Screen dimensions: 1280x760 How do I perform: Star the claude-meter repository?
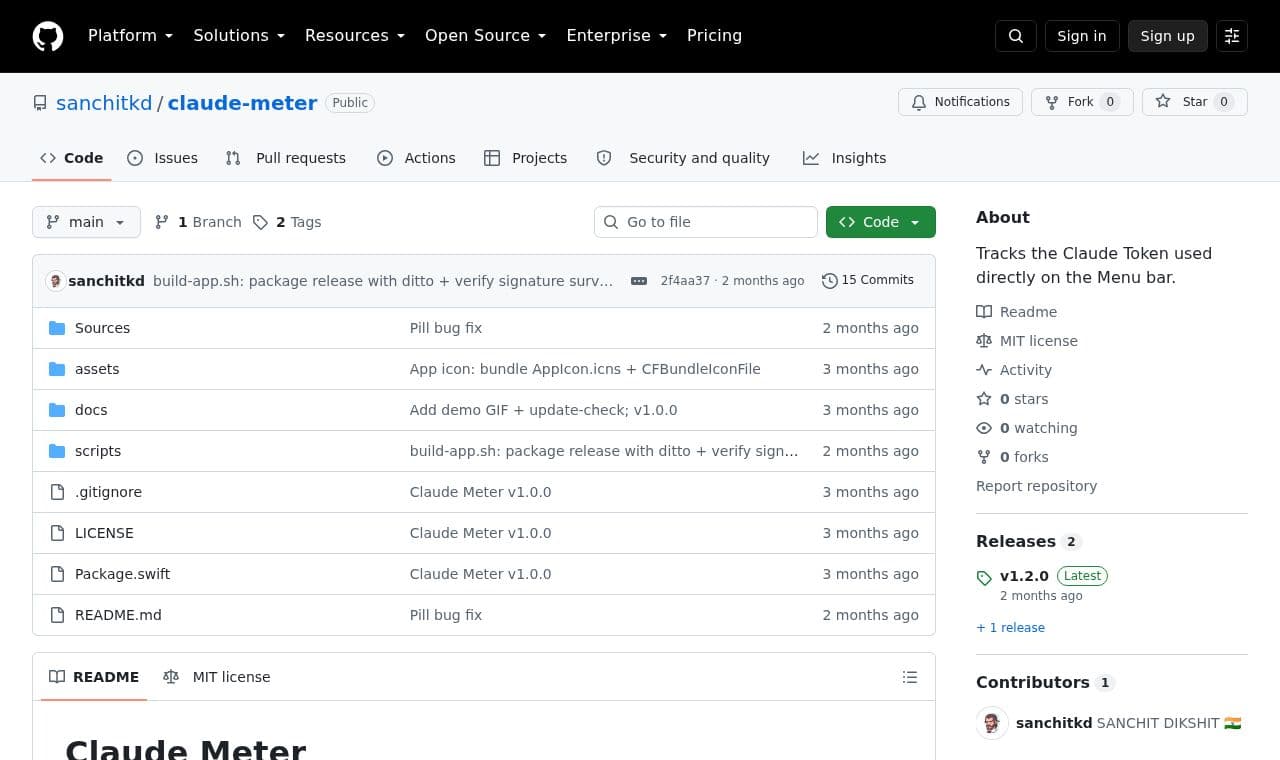point(1195,102)
